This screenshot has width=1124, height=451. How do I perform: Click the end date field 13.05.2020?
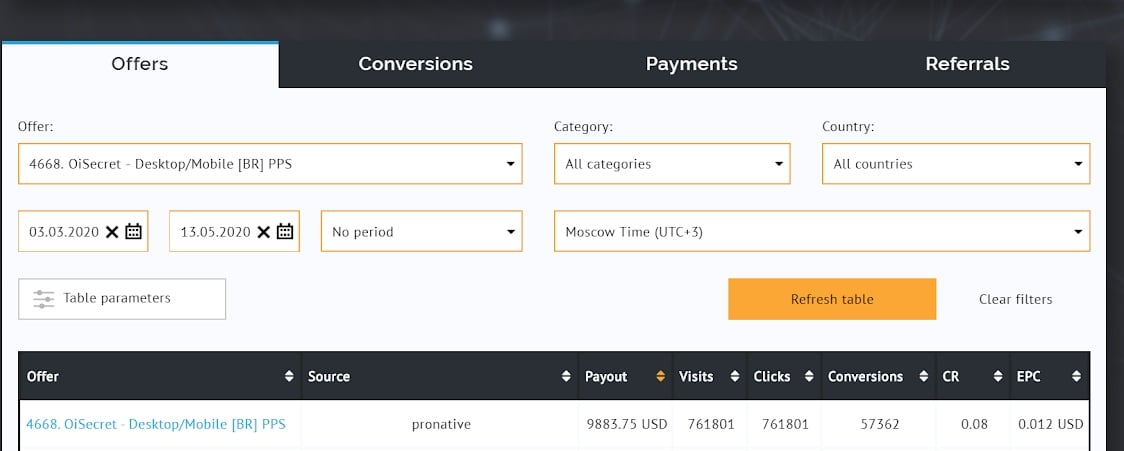point(215,232)
